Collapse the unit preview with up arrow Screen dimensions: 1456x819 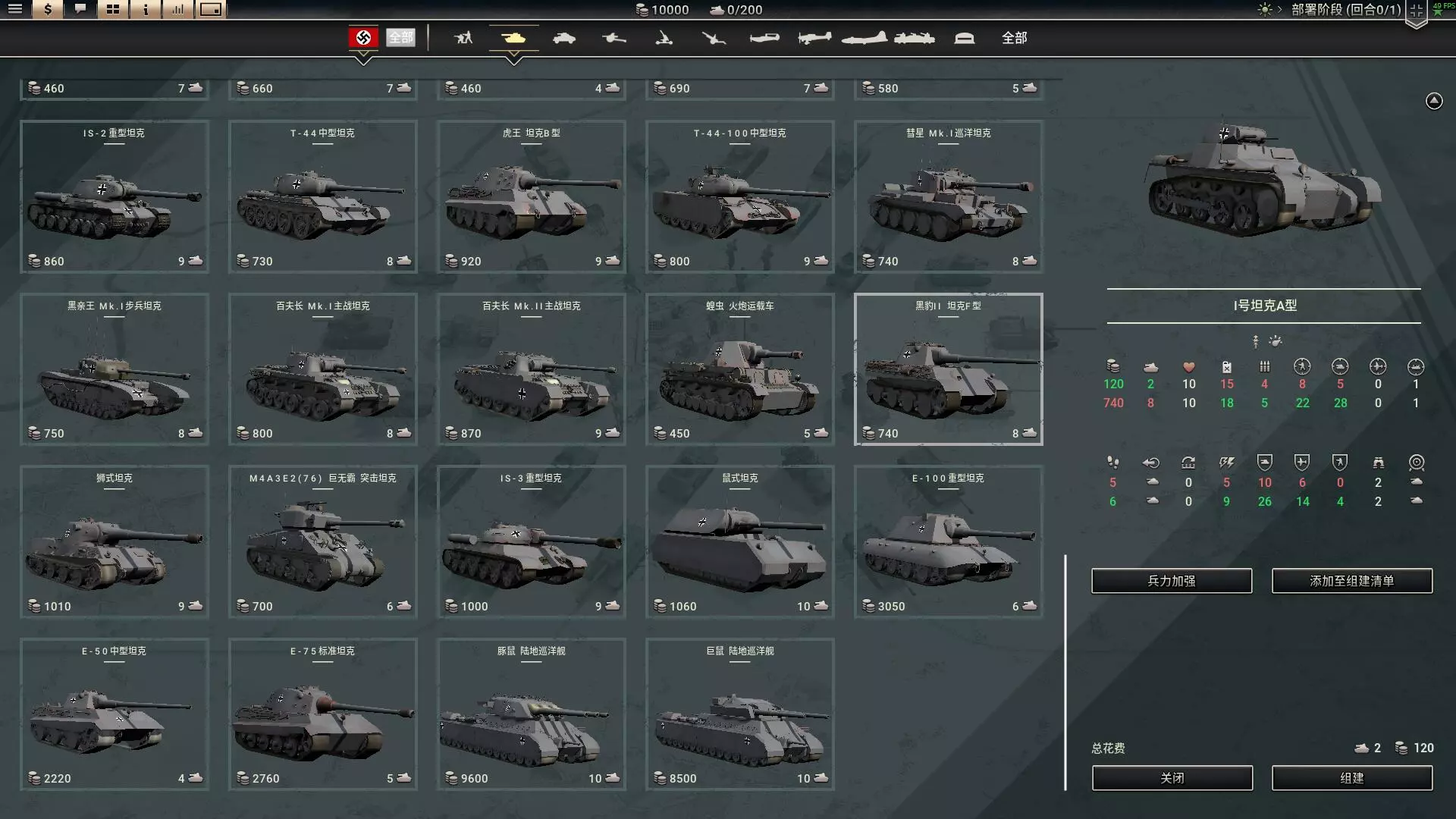[x=1433, y=101]
